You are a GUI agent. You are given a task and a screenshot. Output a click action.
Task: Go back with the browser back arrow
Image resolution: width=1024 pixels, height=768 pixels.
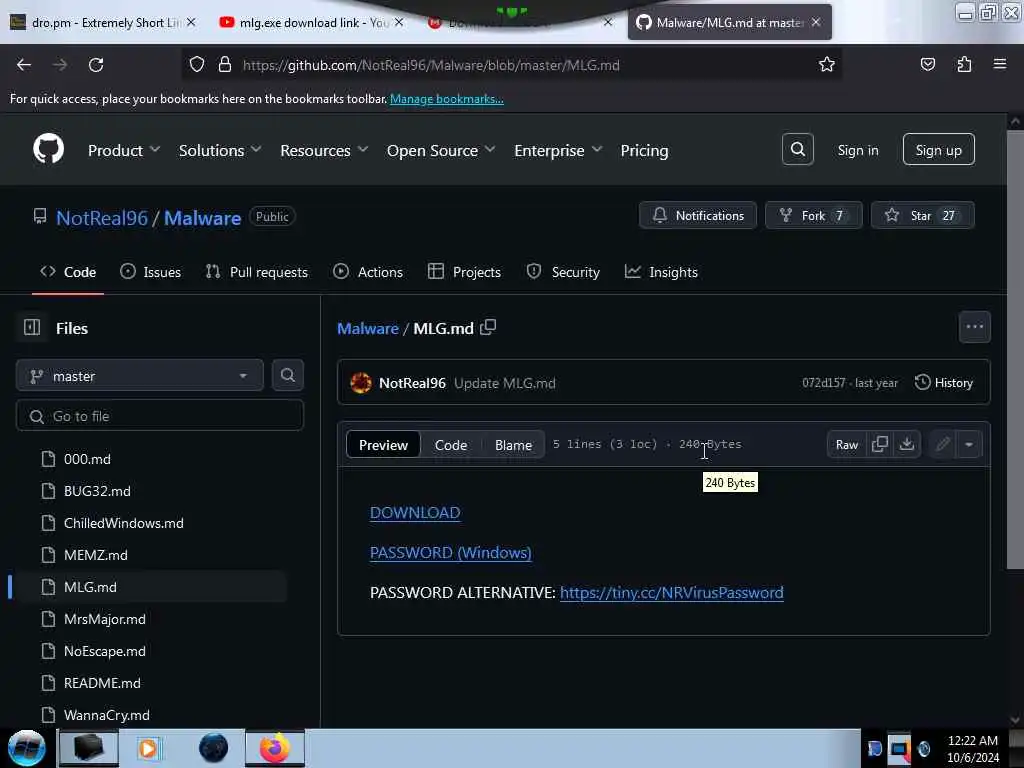point(24,65)
